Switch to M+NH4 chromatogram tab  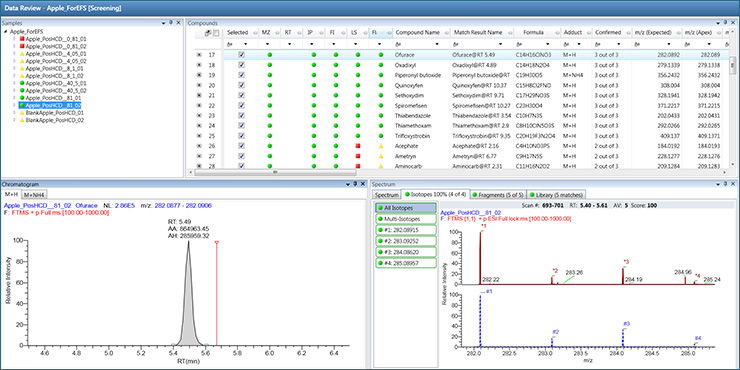pos(35,194)
